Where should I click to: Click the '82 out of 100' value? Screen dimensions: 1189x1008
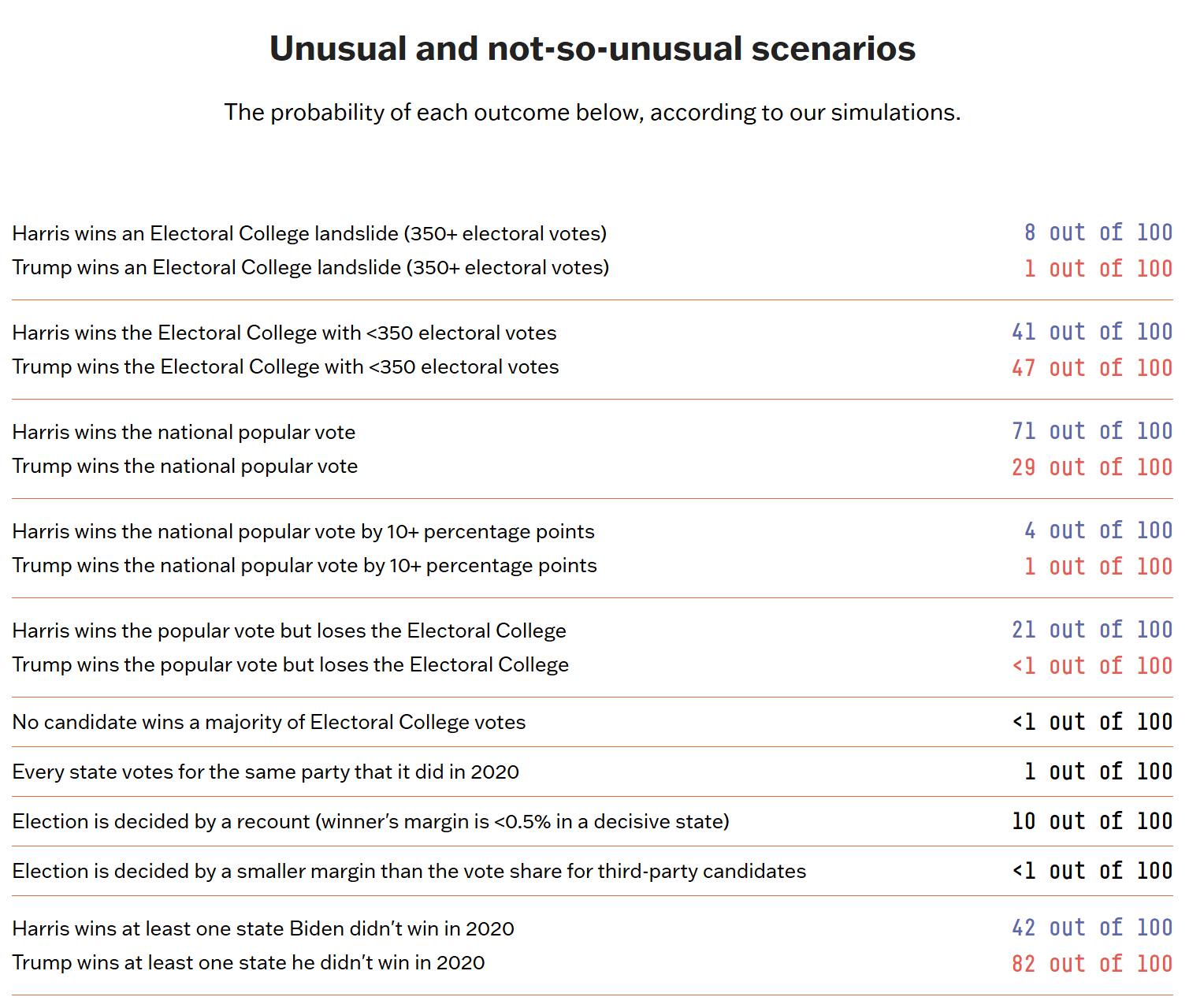tap(1092, 964)
